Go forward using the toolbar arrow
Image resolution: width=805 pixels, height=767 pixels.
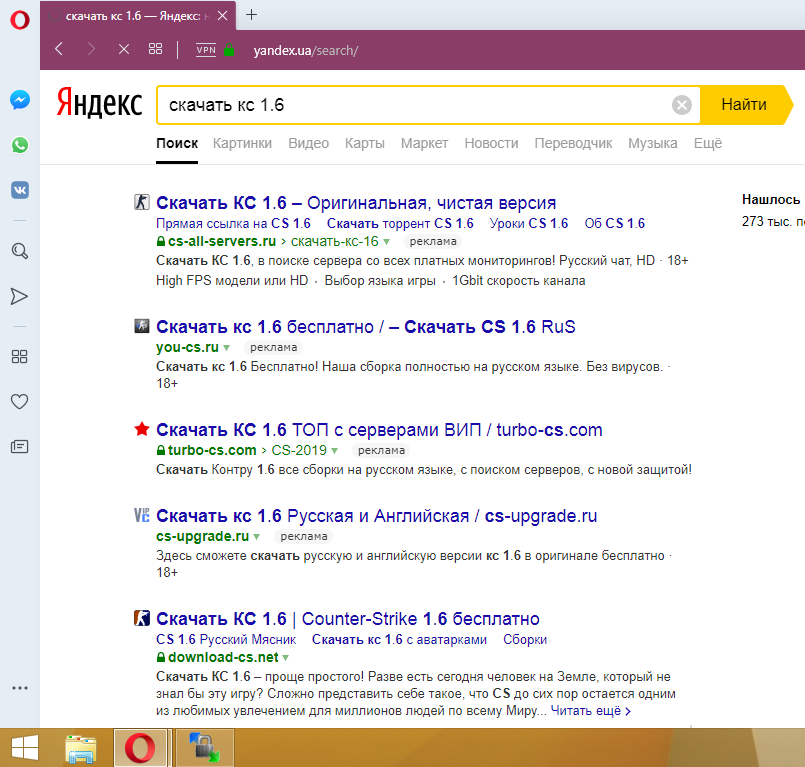[x=91, y=49]
